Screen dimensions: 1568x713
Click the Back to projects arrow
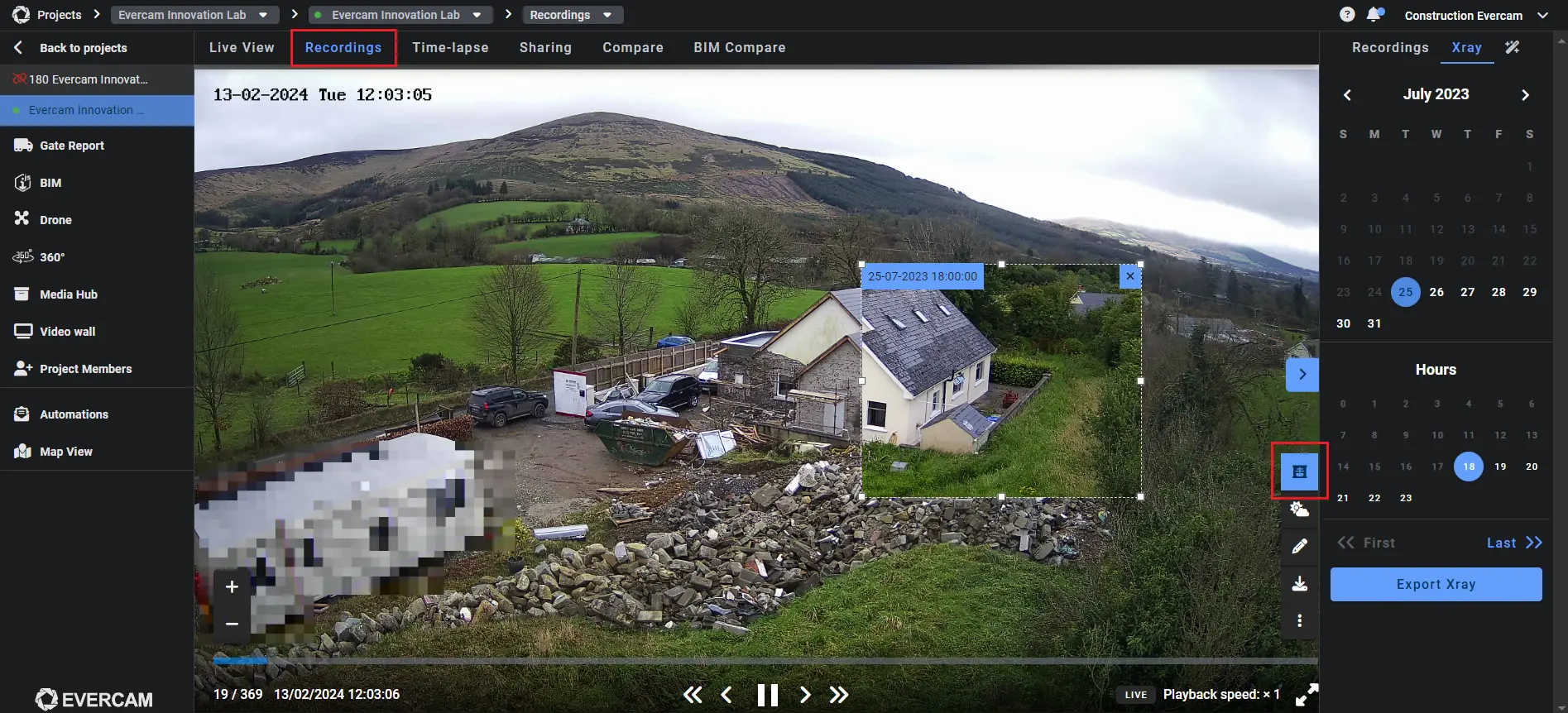[18, 48]
